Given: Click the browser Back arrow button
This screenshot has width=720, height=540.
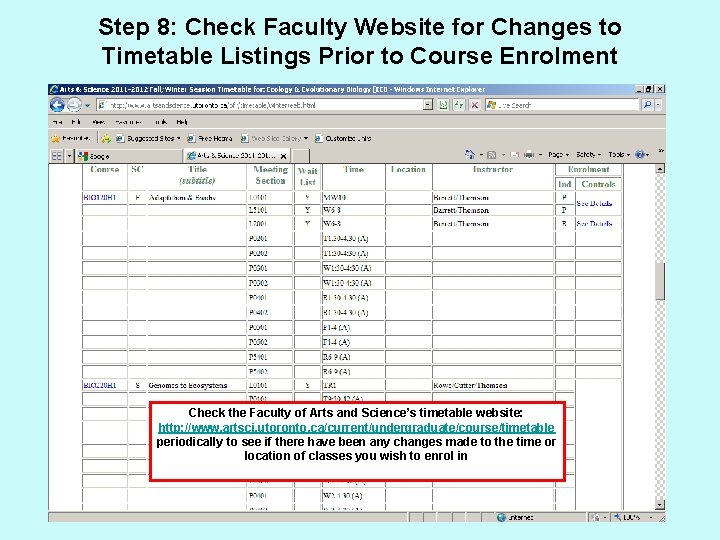Looking at the screenshot, I should tap(57, 105).
